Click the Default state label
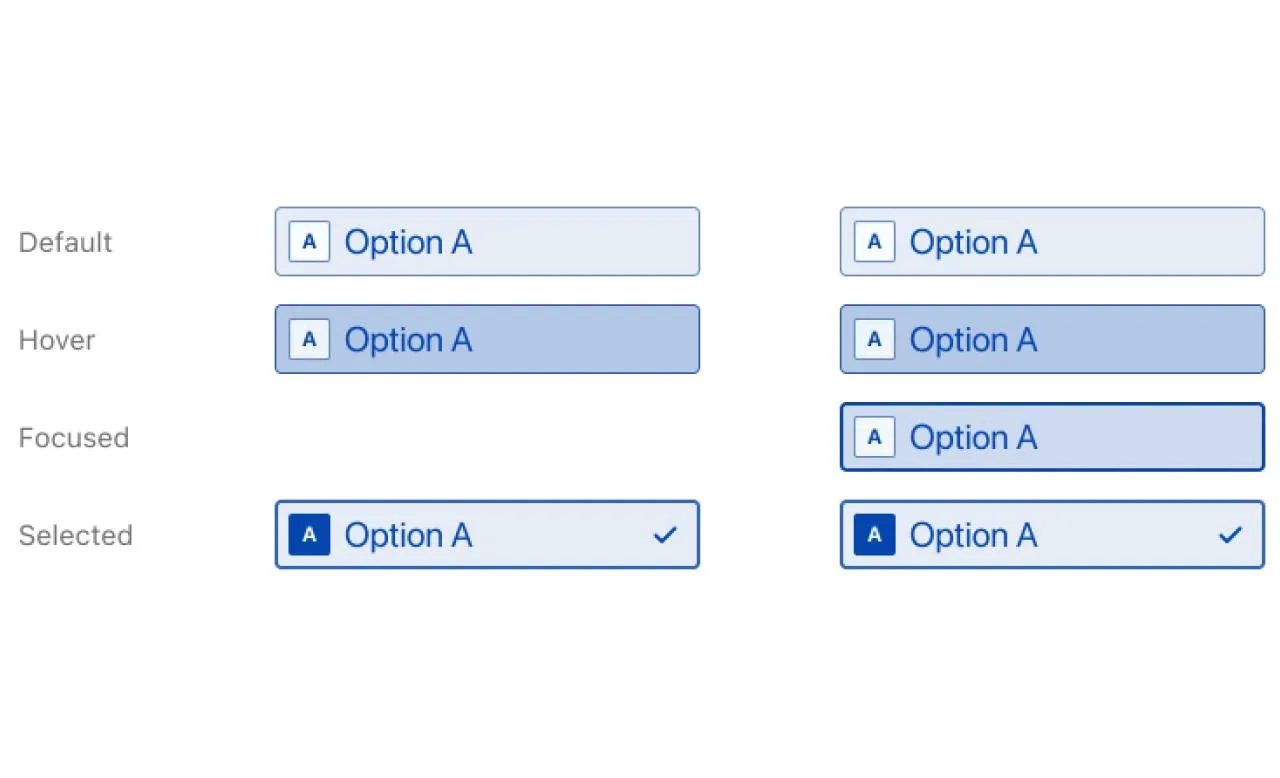 (x=66, y=242)
